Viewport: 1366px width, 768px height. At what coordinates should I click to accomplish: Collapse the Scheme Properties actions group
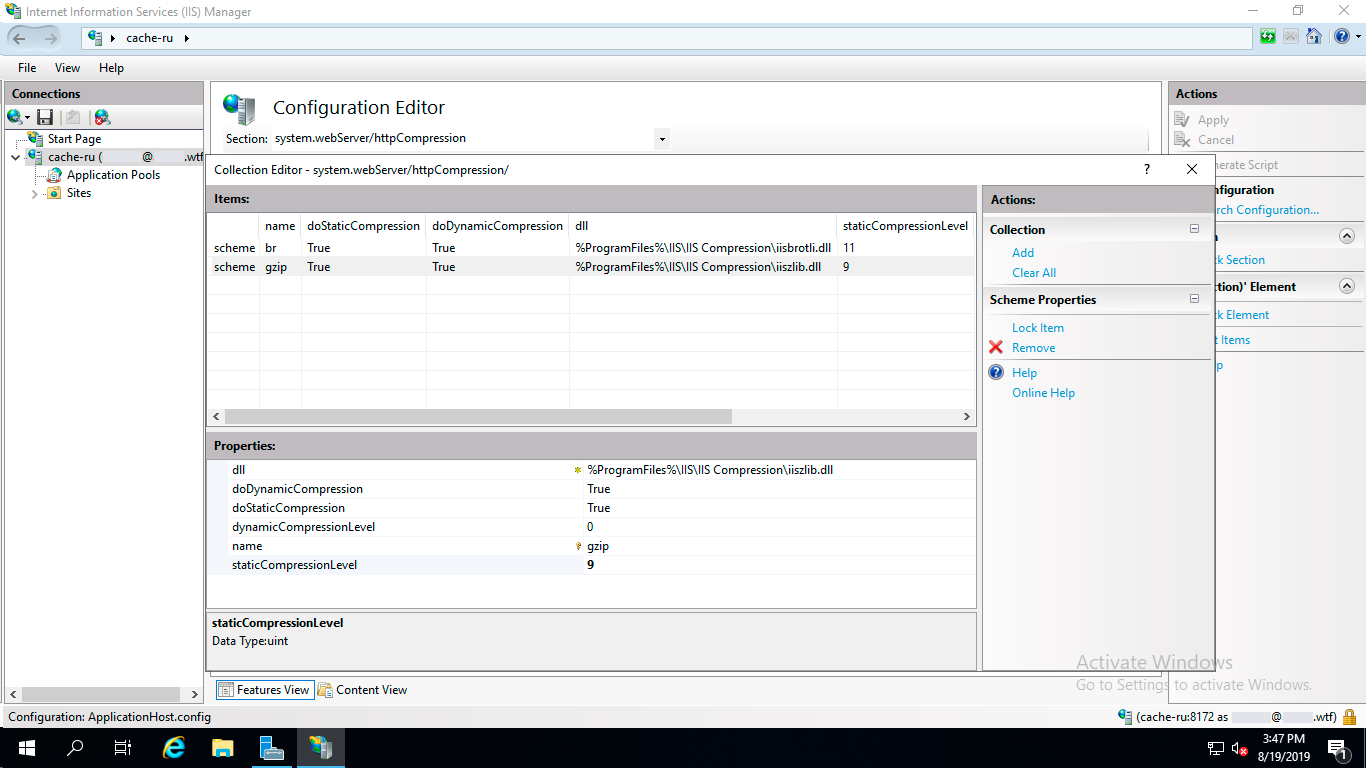click(x=1194, y=299)
